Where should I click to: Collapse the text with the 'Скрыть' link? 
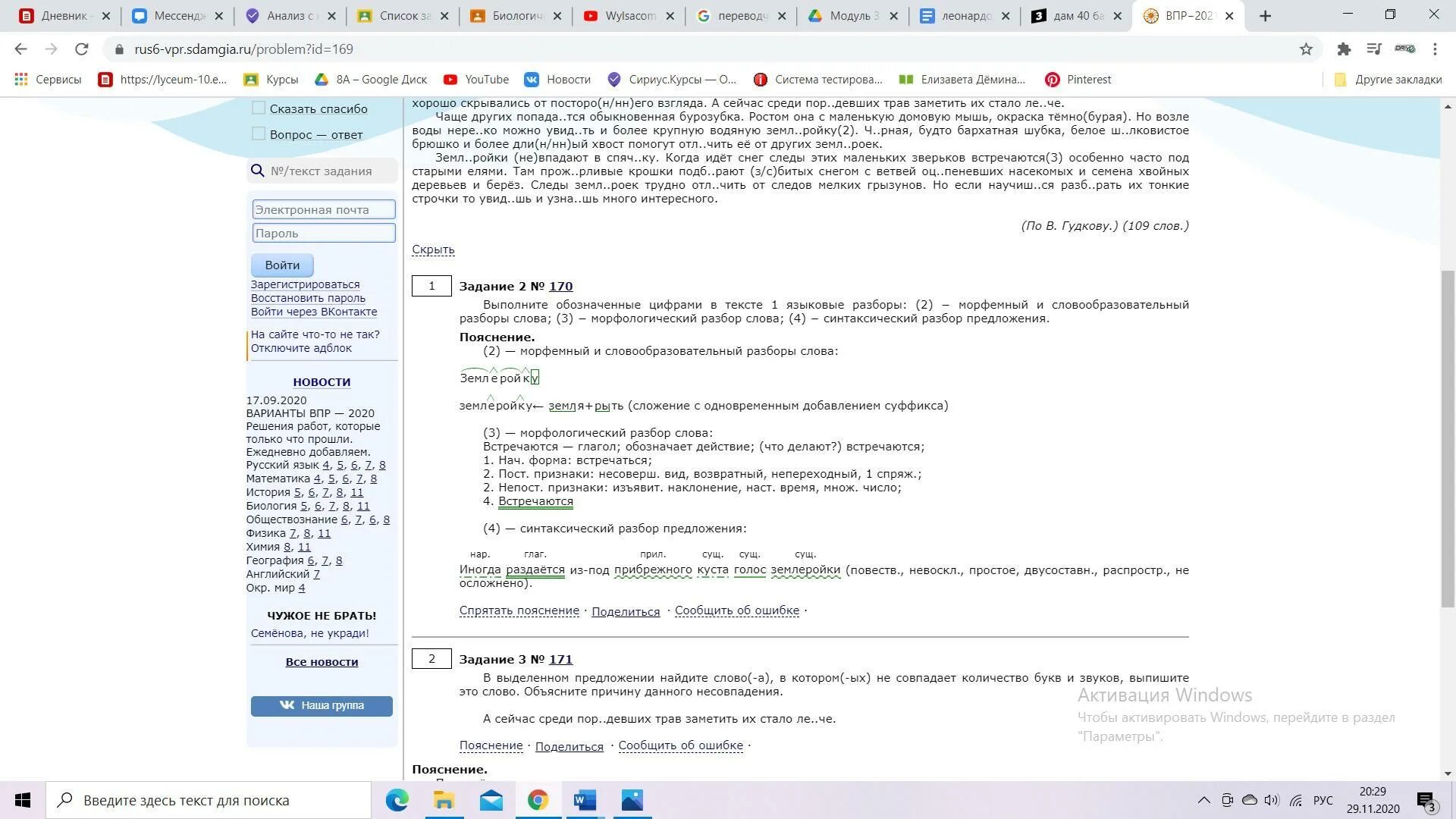coord(433,249)
